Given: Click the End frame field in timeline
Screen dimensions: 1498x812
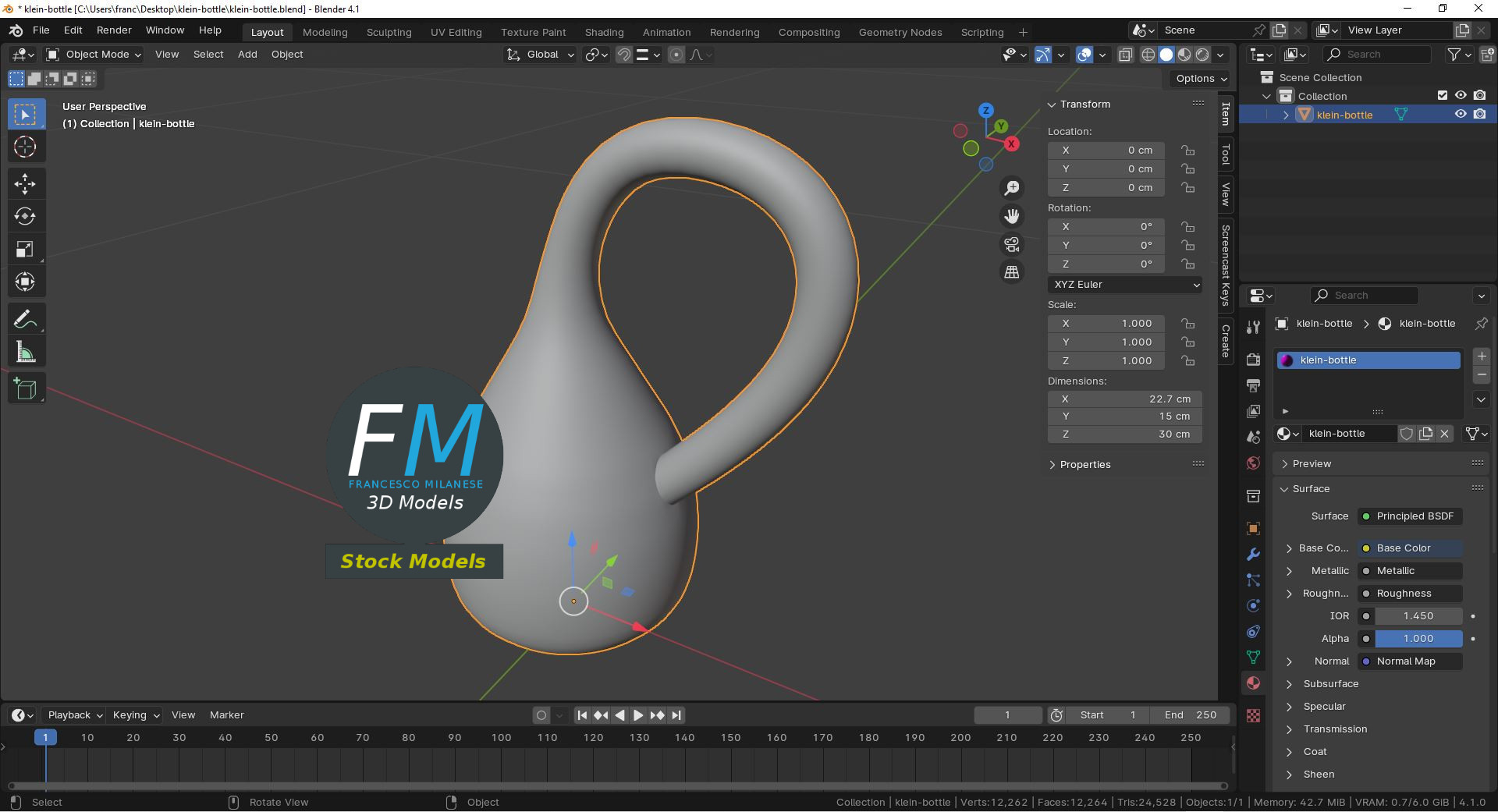Looking at the screenshot, I should 1191,715.
